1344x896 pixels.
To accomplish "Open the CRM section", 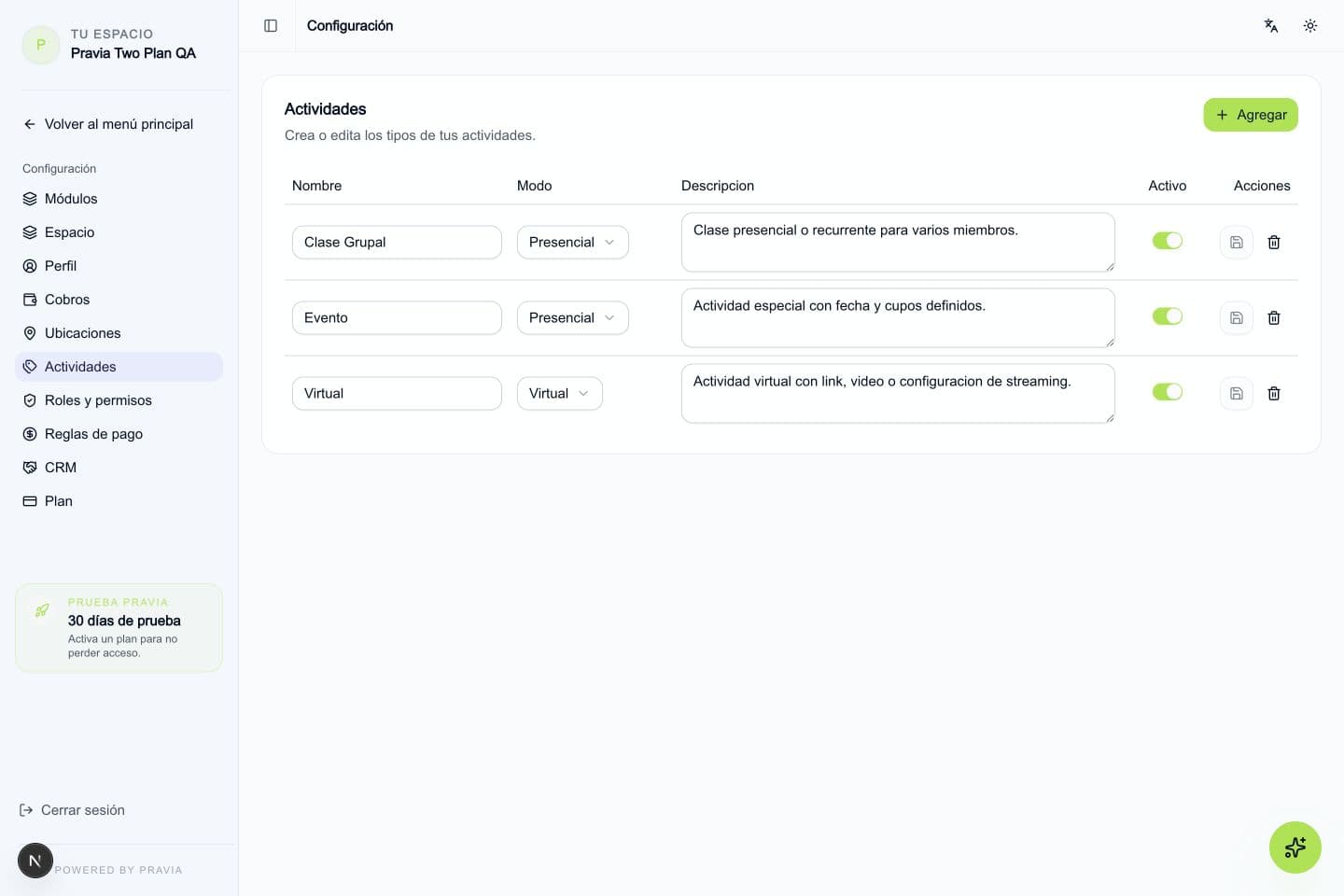I will pos(119,468).
